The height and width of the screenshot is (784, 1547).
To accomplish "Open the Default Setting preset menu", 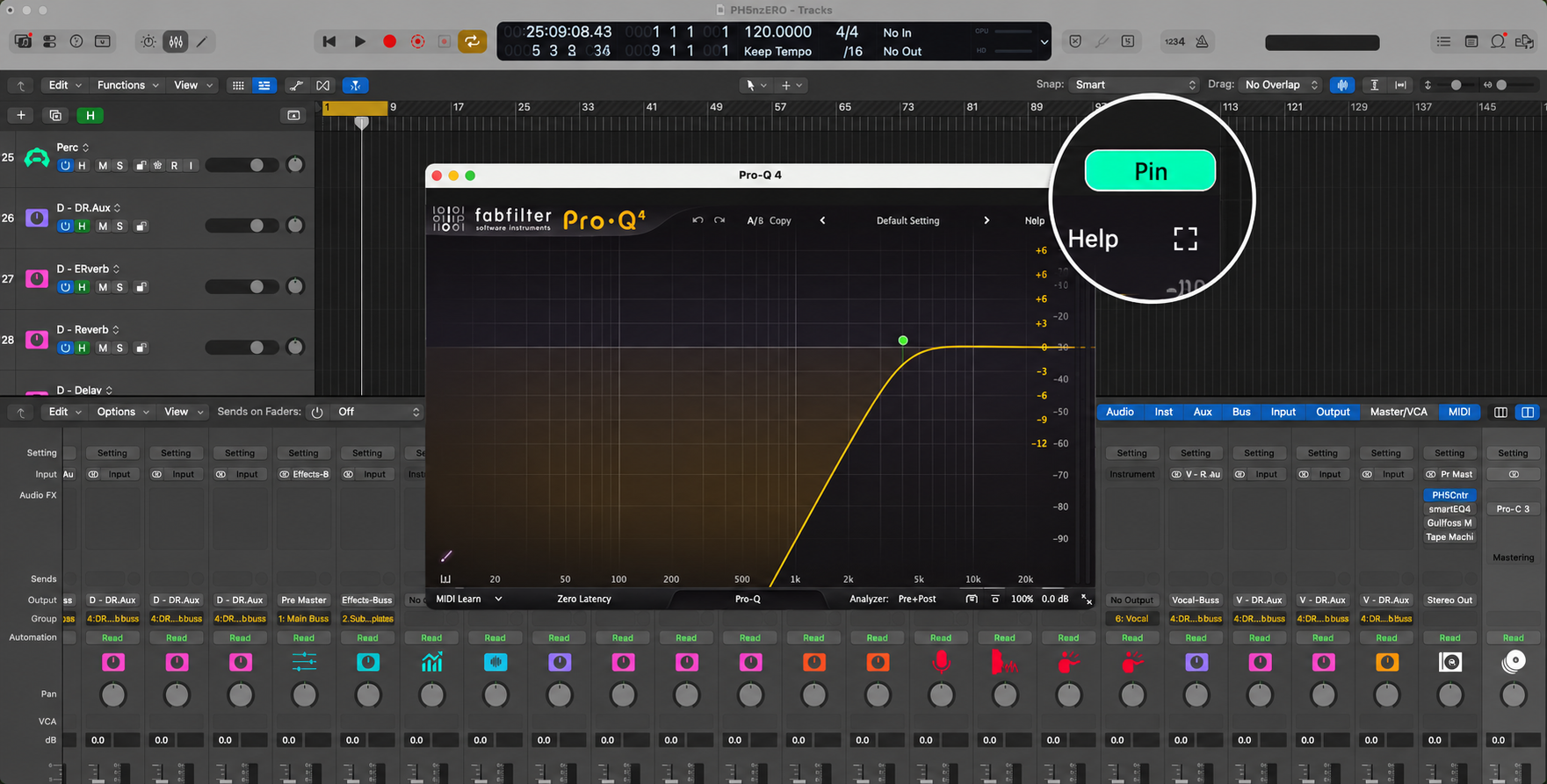I will point(907,220).
